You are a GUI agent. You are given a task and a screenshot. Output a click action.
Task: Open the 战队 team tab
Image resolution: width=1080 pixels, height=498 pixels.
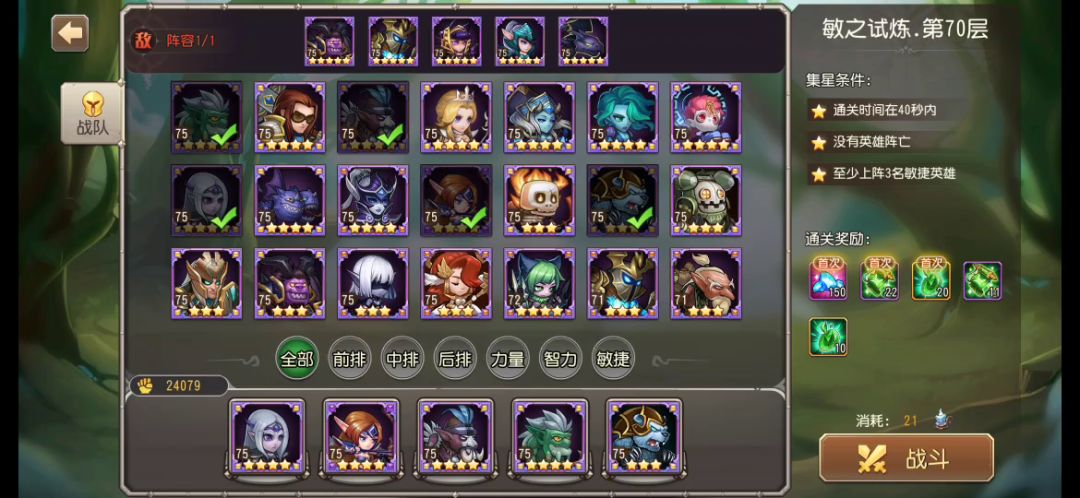click(x=92, y=114)
